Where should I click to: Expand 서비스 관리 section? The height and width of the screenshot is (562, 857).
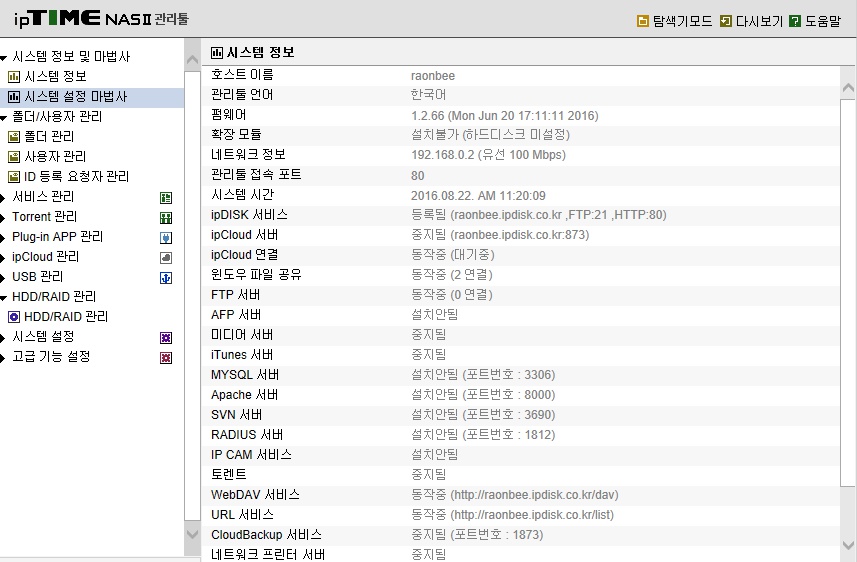[x=3, y=197]
